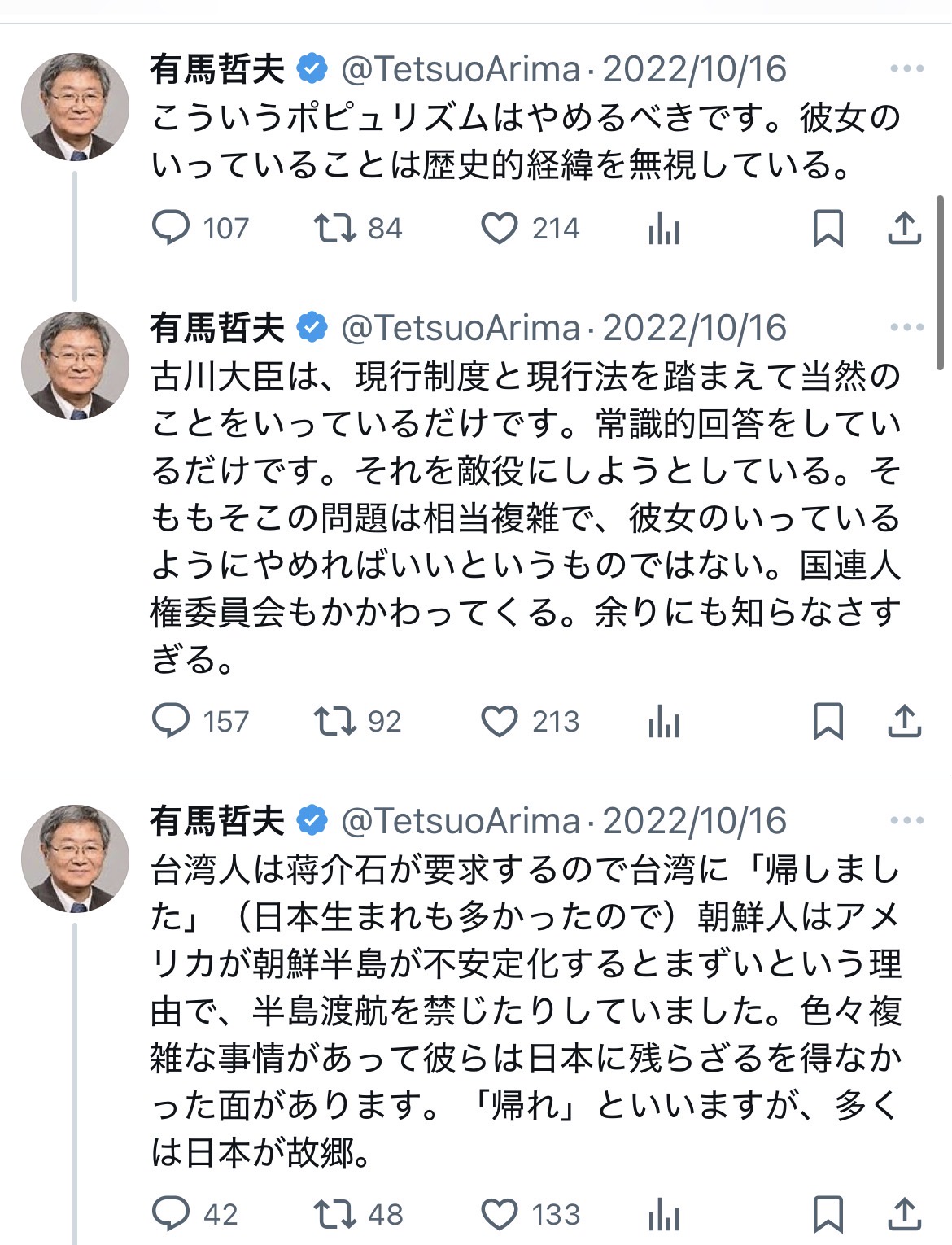Viewport: 952px width, 1245px height.
Task: Reply to the tweet with 42 replies
Action: [171, 1215]
